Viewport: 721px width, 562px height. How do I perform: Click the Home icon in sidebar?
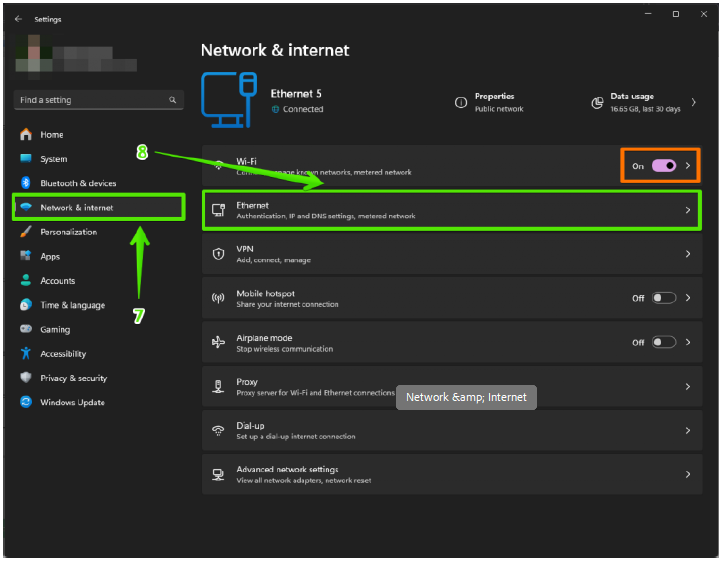(26, 135)
